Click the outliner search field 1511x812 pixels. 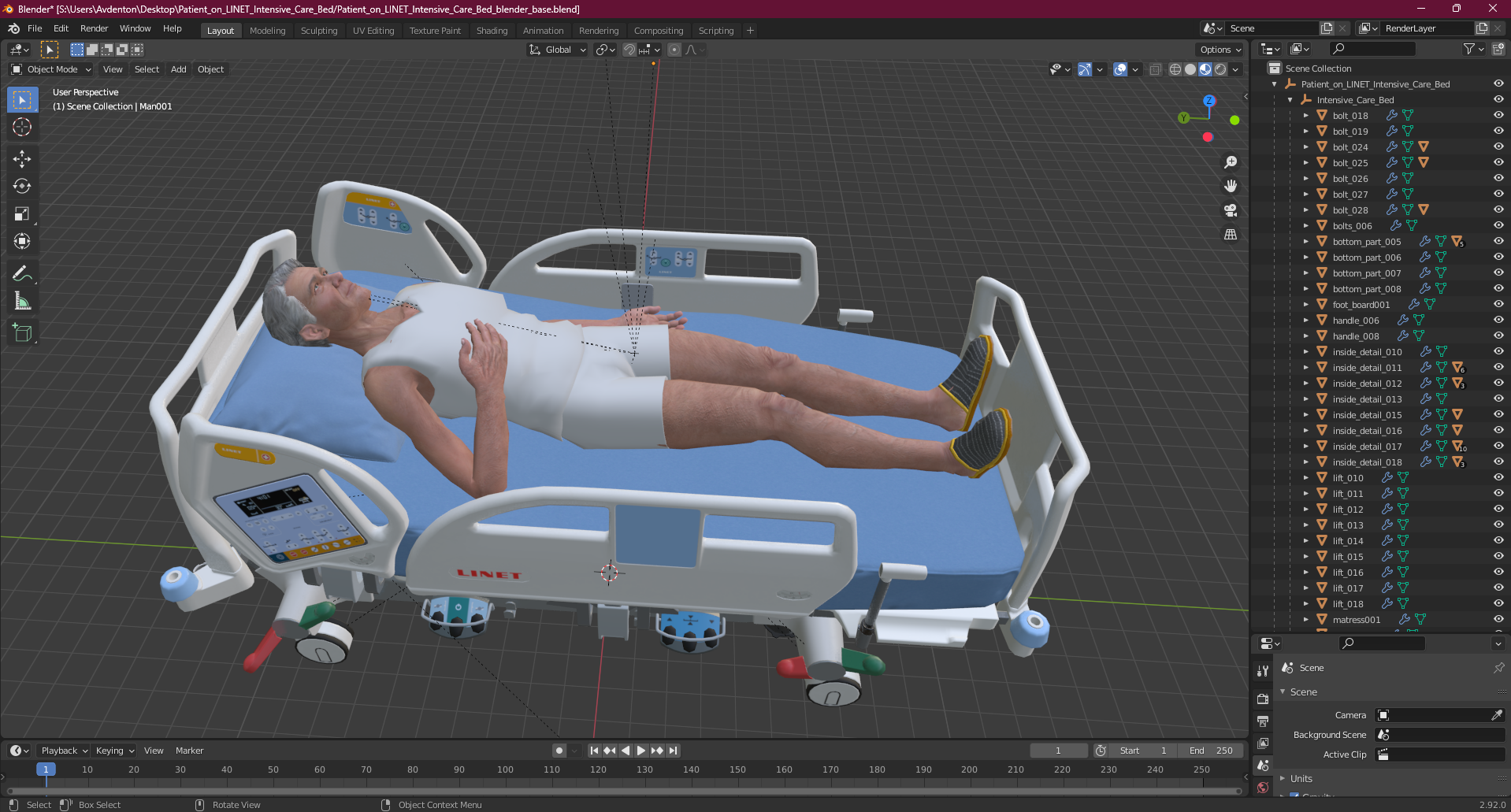[1372, 49]
